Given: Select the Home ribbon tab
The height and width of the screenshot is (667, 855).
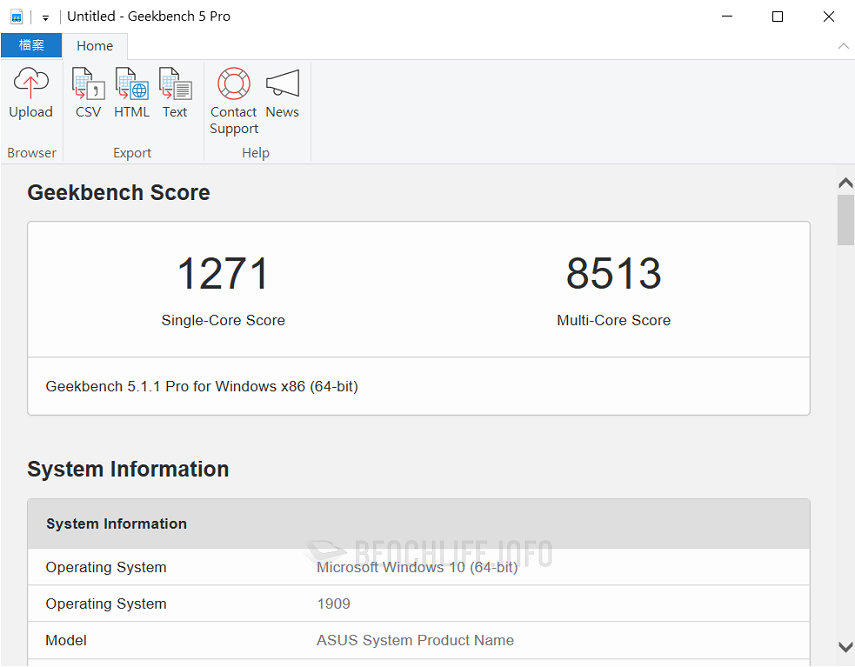Looking at the screenshot, I should point(95,45).
